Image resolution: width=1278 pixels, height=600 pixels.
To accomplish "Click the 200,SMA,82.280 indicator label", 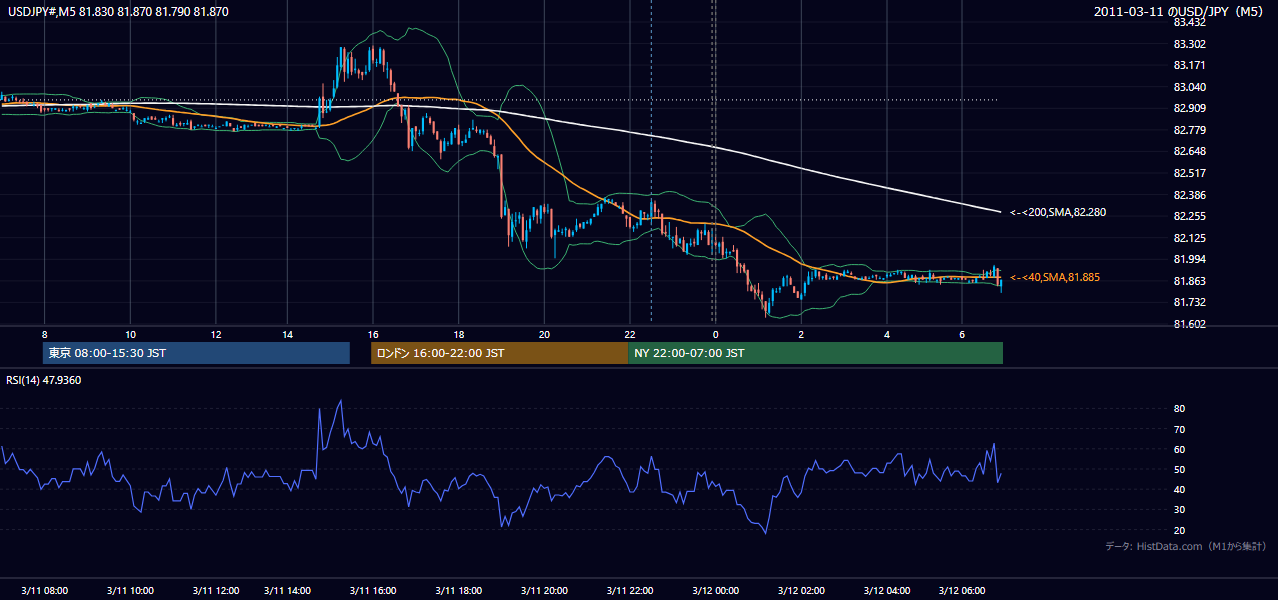I will [1057, 212].
